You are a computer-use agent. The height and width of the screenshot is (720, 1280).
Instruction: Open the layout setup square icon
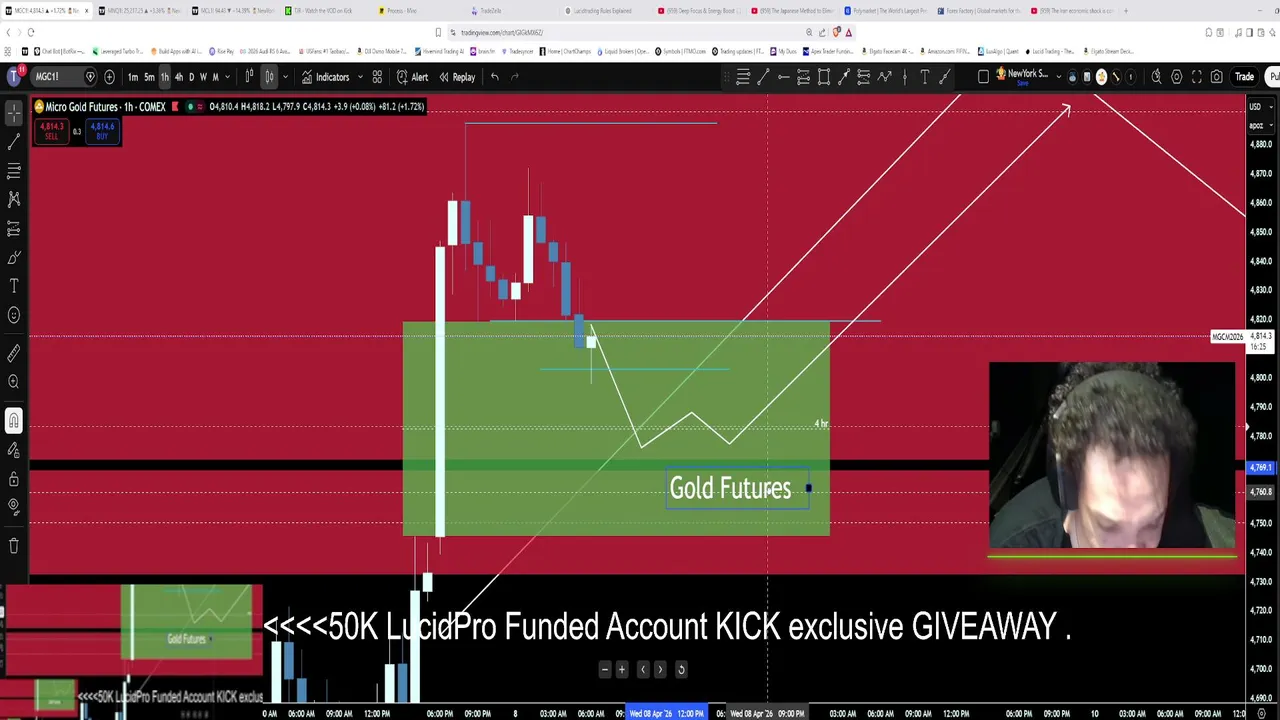point(984,77)
